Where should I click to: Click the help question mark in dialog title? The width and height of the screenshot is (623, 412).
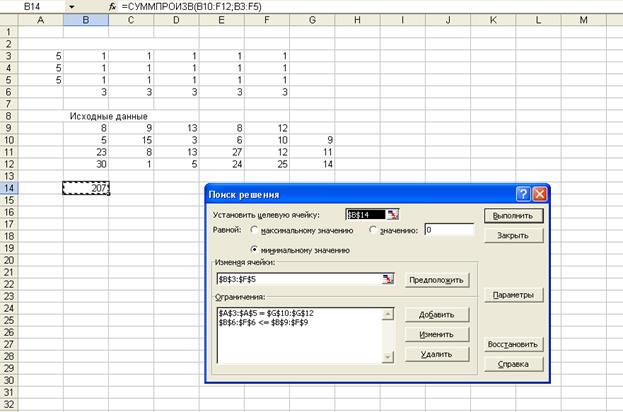tap(523, 194)
